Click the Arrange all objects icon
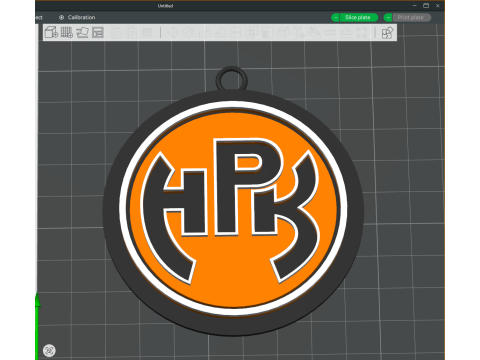Viewport: 480px width, 360px height. tap(98, 32)
